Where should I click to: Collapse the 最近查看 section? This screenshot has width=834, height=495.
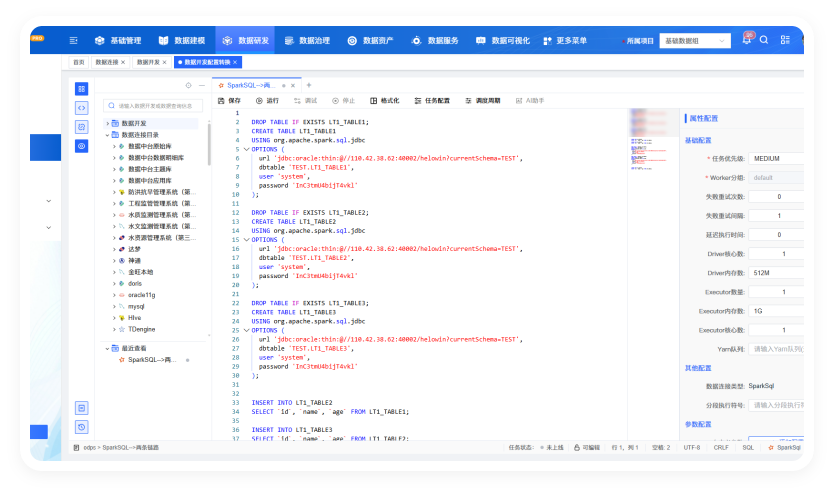(x=107, y=349)
